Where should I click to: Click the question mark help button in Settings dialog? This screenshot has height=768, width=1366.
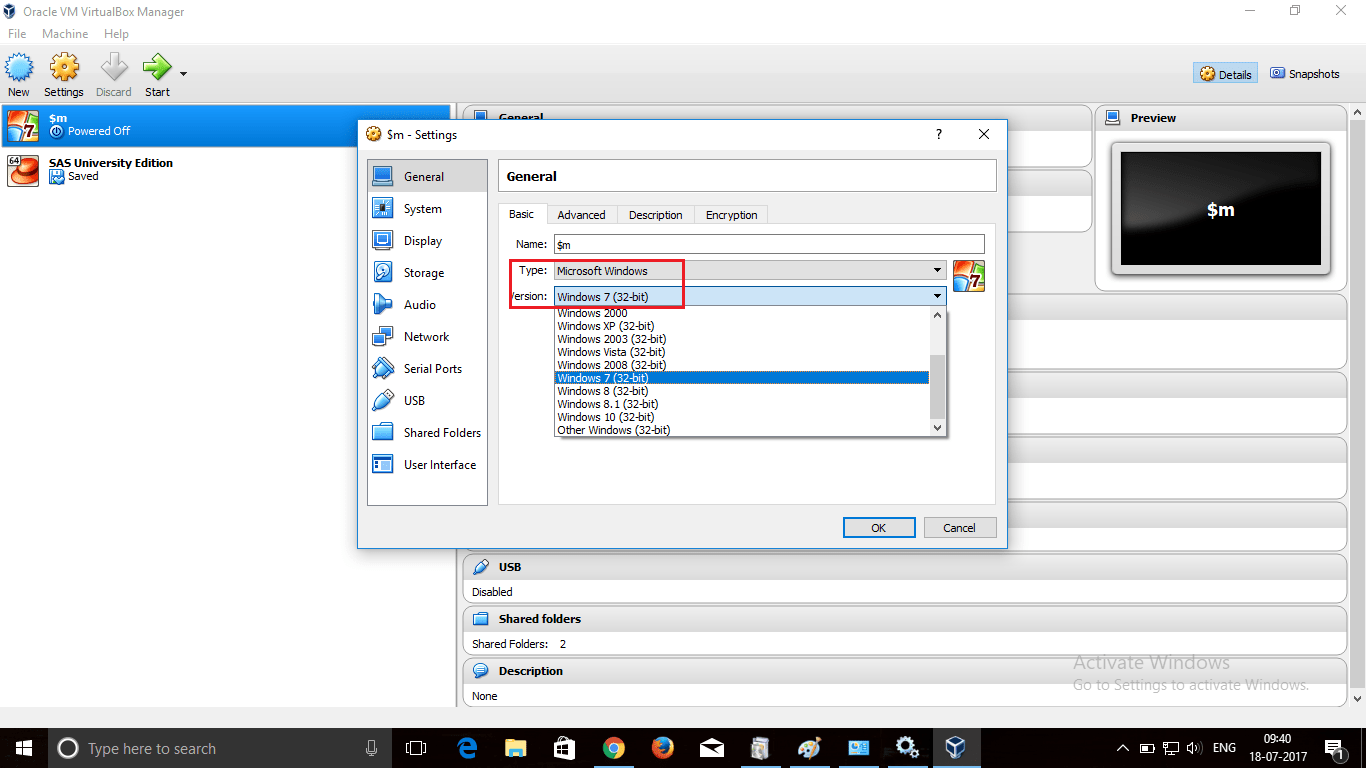938,134
